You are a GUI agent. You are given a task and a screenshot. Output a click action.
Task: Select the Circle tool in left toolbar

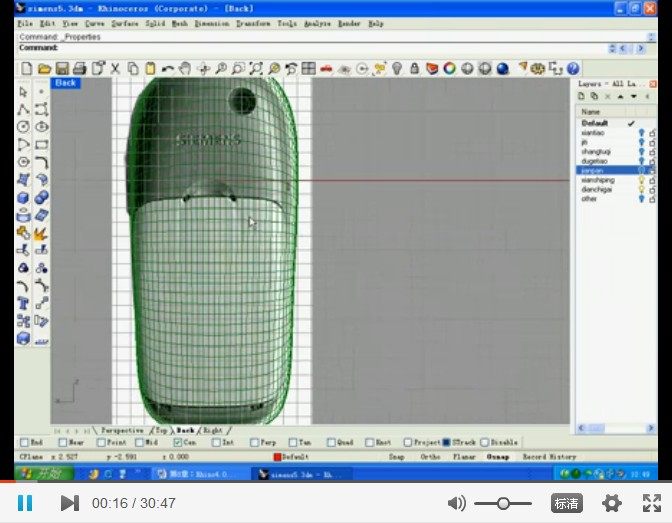click(24, 127)
